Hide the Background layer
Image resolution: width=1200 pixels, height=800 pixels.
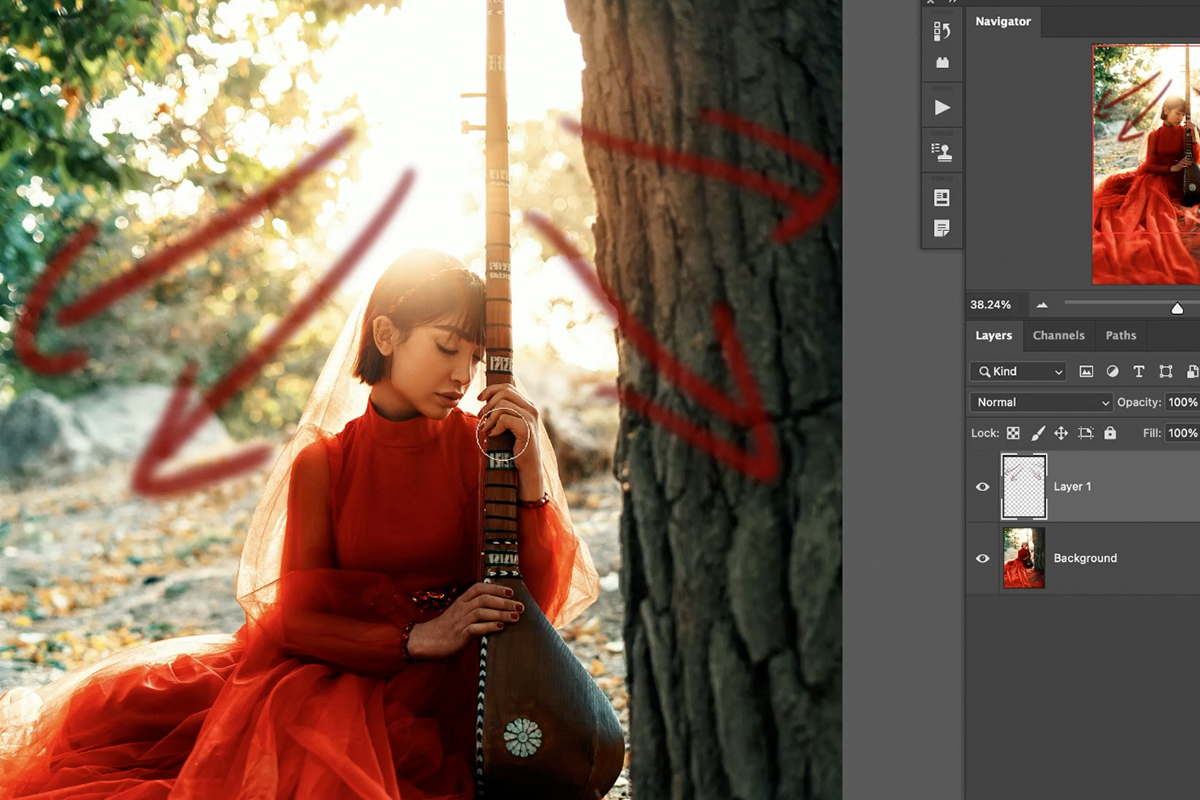pyautogui.click(x=982, y=558)
